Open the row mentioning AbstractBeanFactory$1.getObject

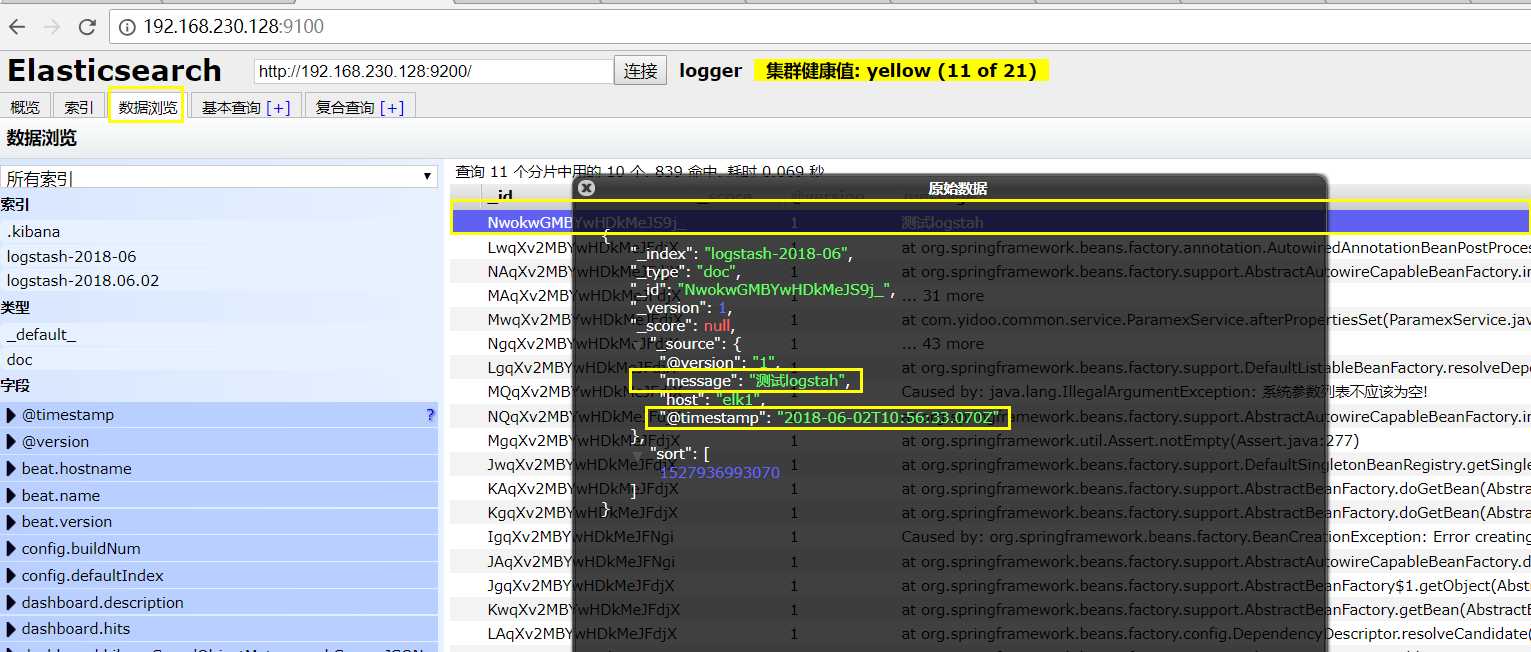click(x=991, y=586)
